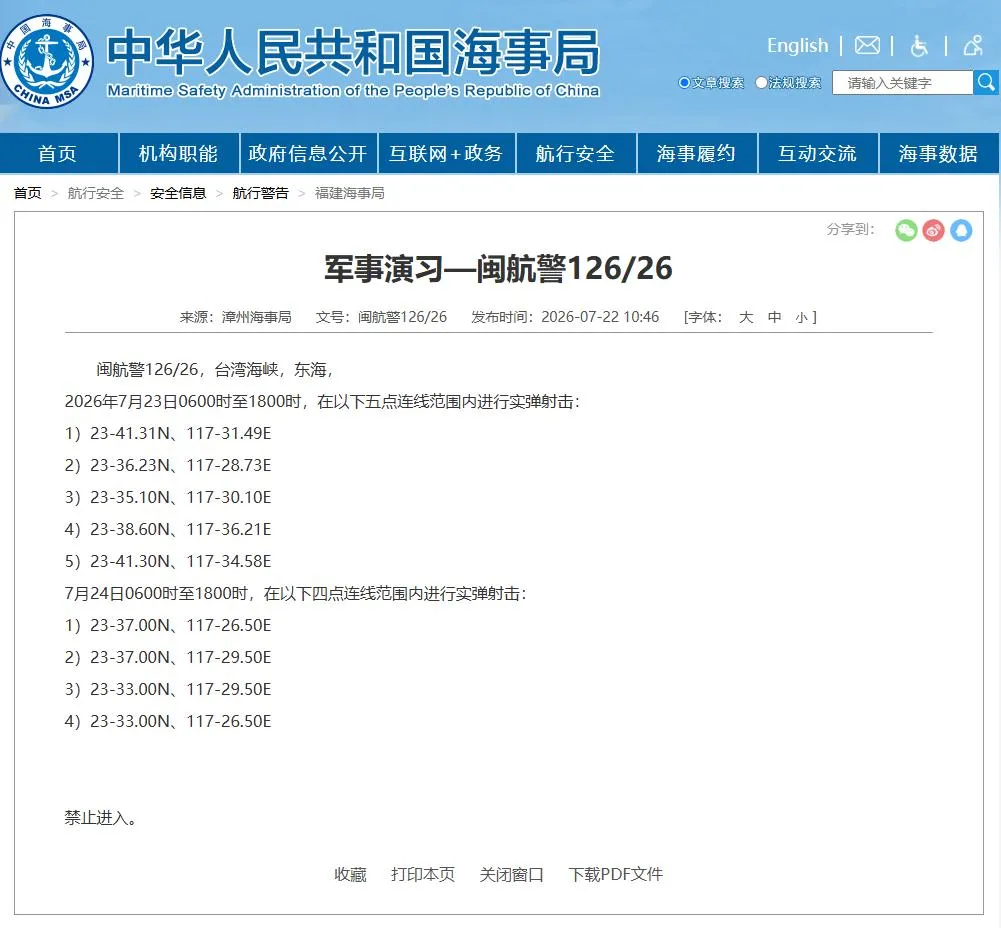Click 下载PDF文件 to download PDF
Image resolution: width=1001 pixels, height=928 pixels.
coord(615,874)
